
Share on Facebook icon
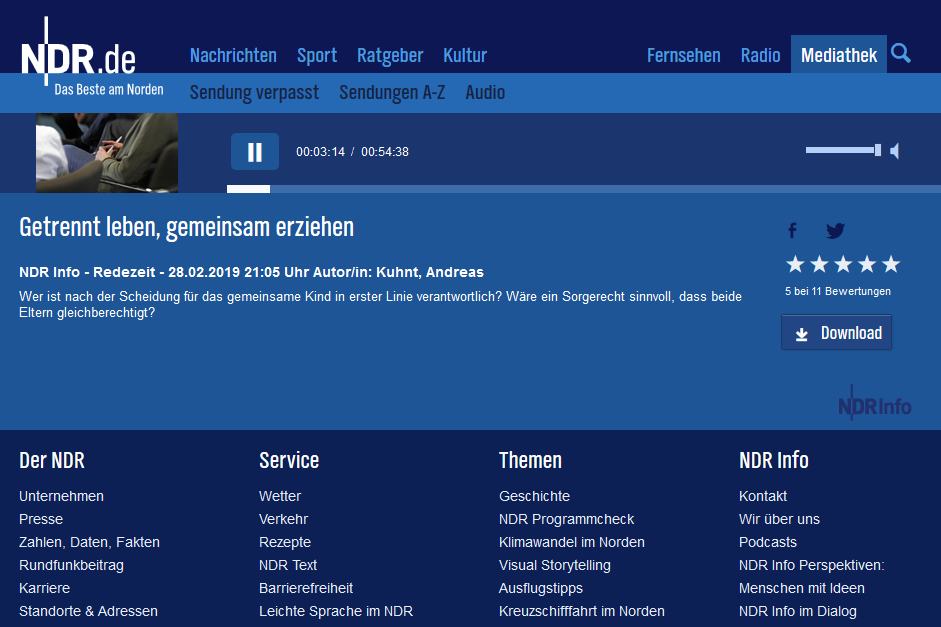792,230
